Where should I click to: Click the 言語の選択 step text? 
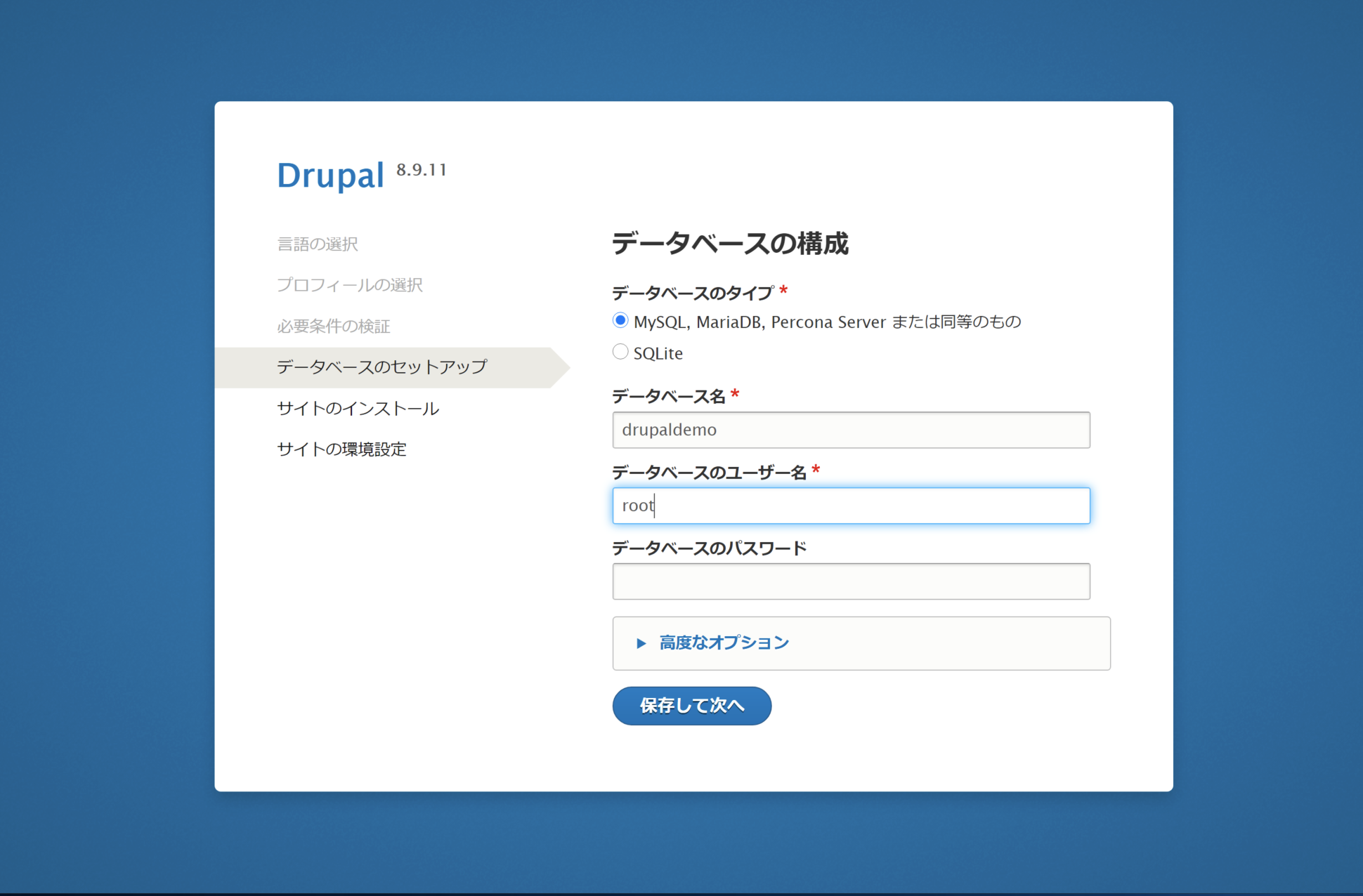click(x=318, y=244)
